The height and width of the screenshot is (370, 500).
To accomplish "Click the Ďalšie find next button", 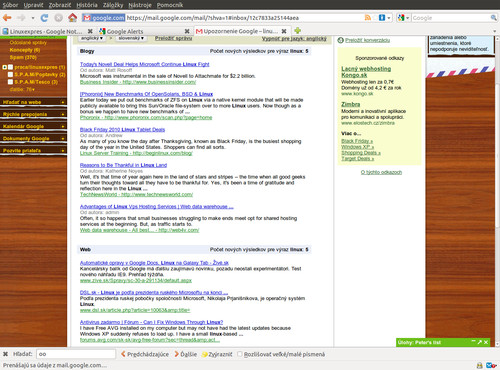I will (x=185, y=354).
